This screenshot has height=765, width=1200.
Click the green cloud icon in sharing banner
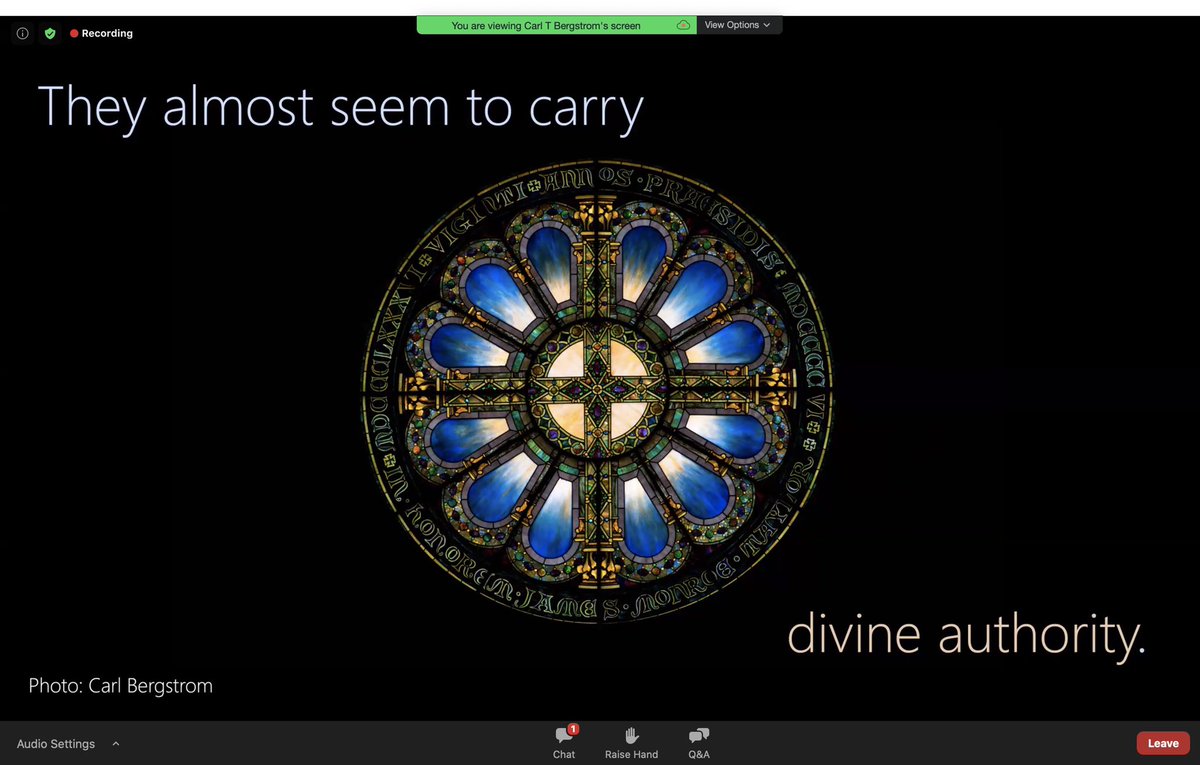pos(683,25)
